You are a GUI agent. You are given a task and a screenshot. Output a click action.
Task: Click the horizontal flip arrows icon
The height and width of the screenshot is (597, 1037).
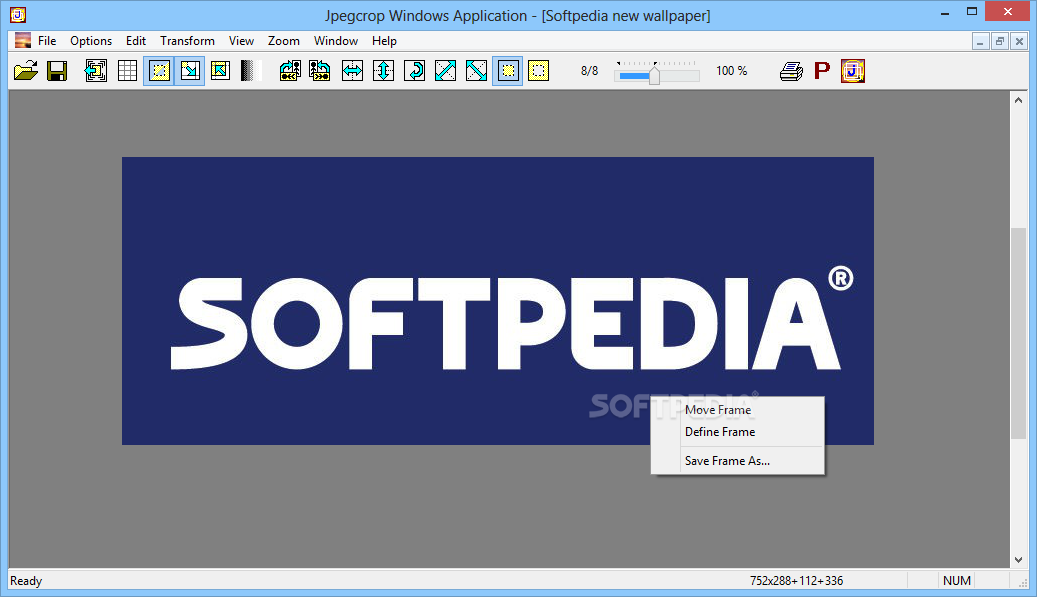pos(352,71)
